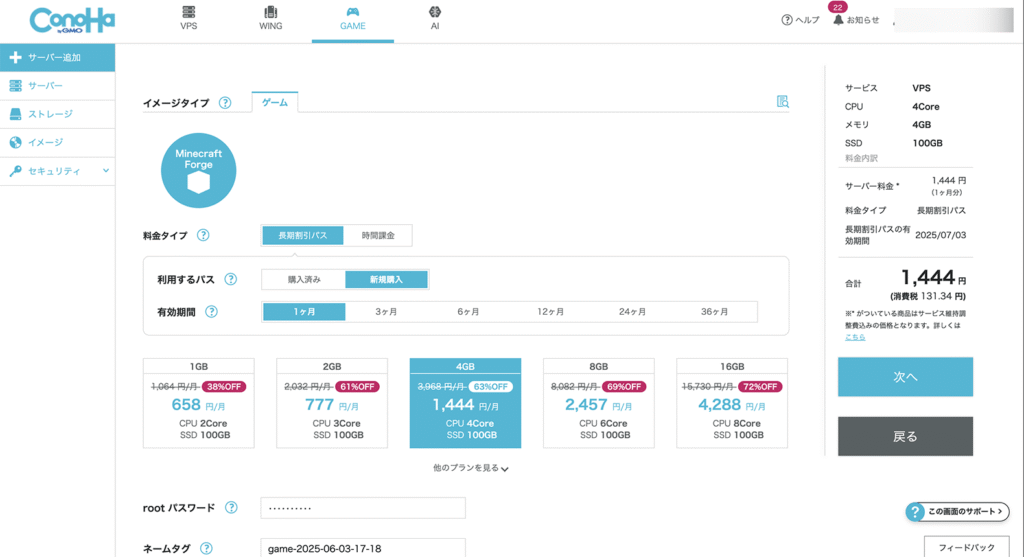1024x557 pixels.
Task: Click the VPS server icon
Action: [189, 12]
